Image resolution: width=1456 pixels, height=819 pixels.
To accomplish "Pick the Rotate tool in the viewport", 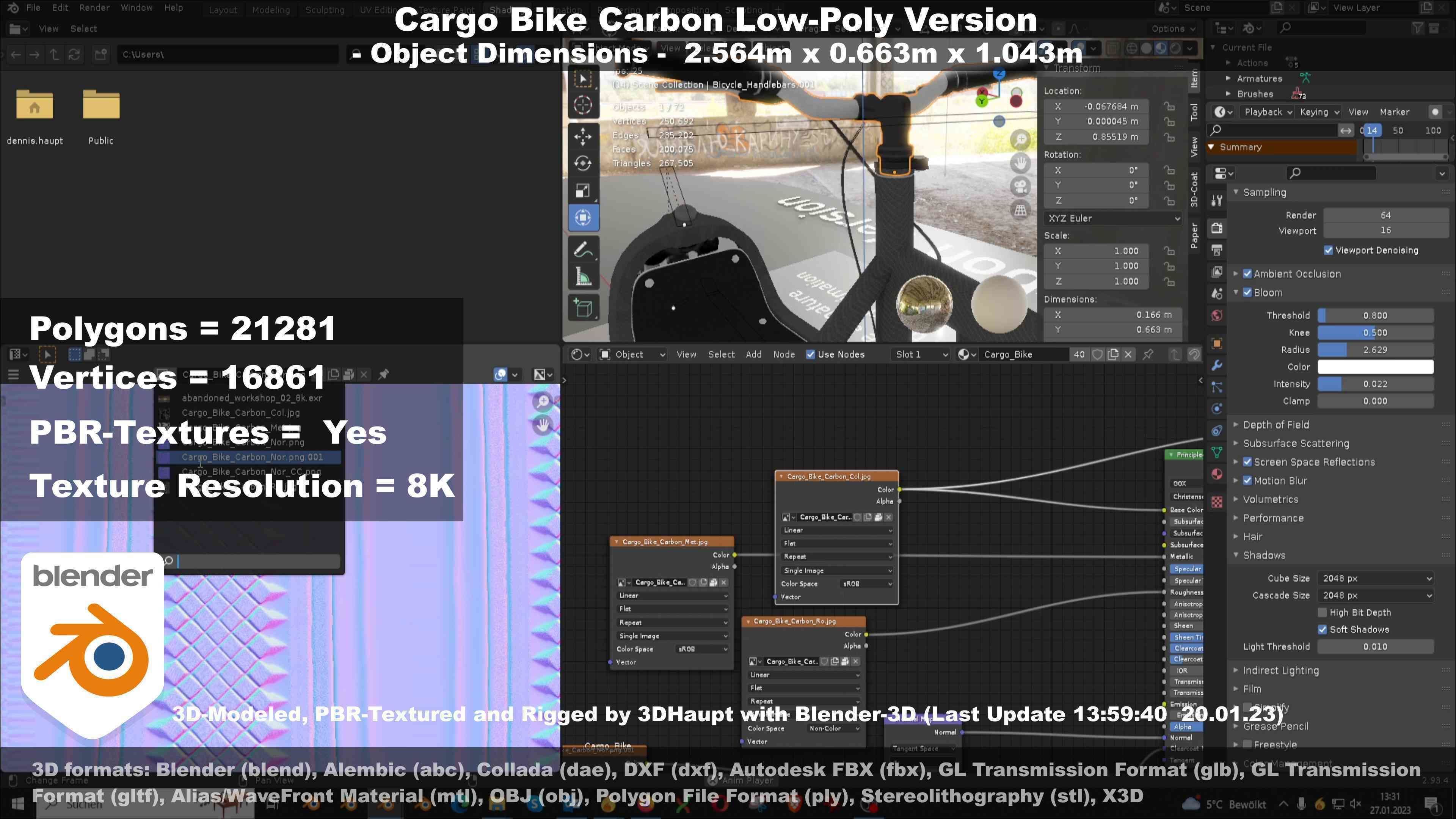I will click(x=583, y=163).
